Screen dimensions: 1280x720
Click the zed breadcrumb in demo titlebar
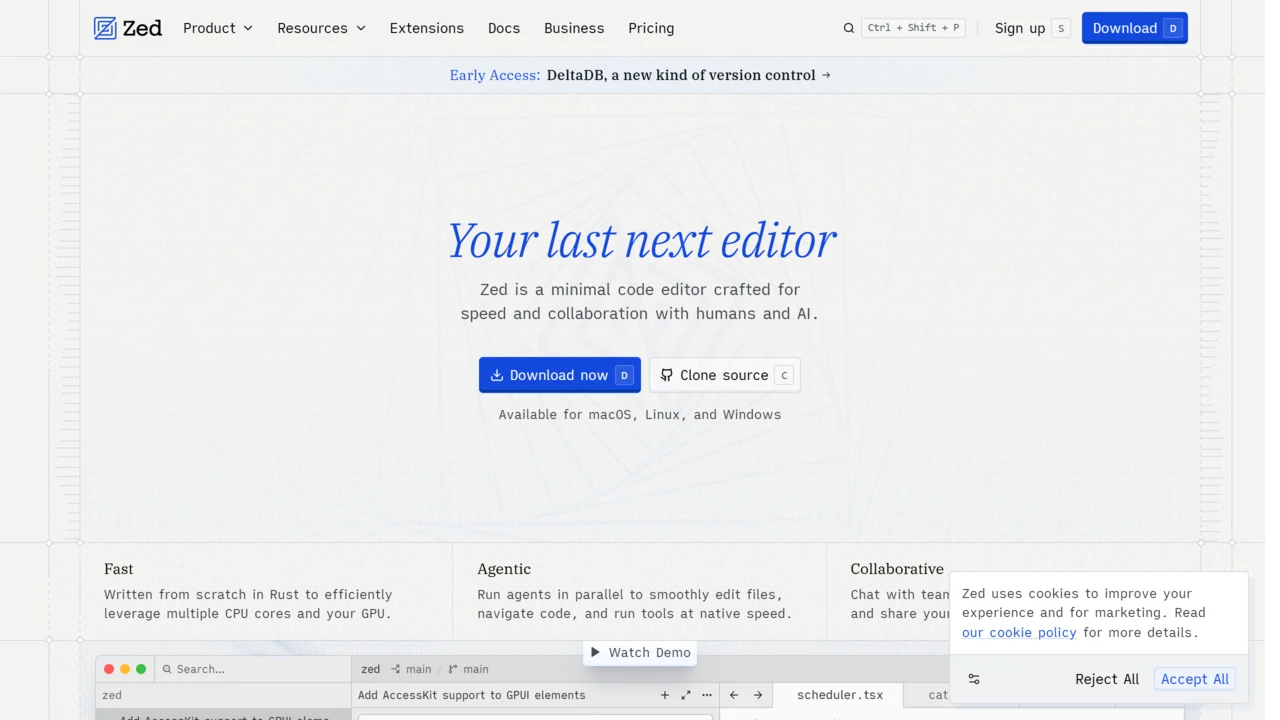pyautogui.click(x=371, y=669)
